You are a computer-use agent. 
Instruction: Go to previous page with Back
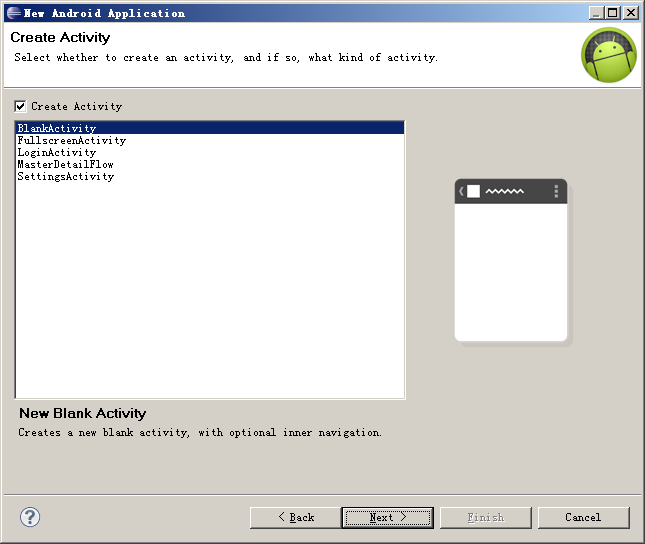pos(295,517)
